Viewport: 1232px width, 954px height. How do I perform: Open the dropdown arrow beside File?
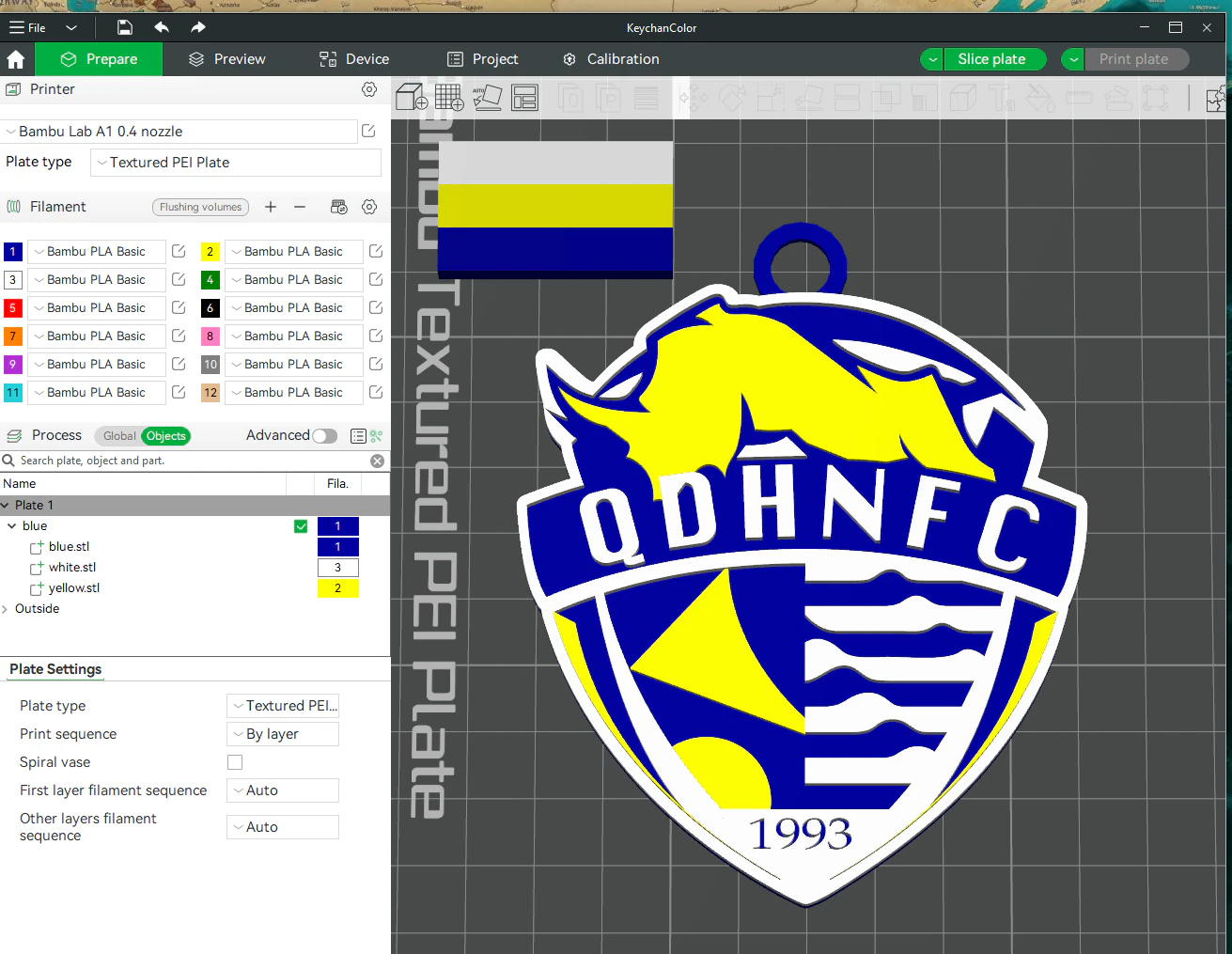pos(71,27)
